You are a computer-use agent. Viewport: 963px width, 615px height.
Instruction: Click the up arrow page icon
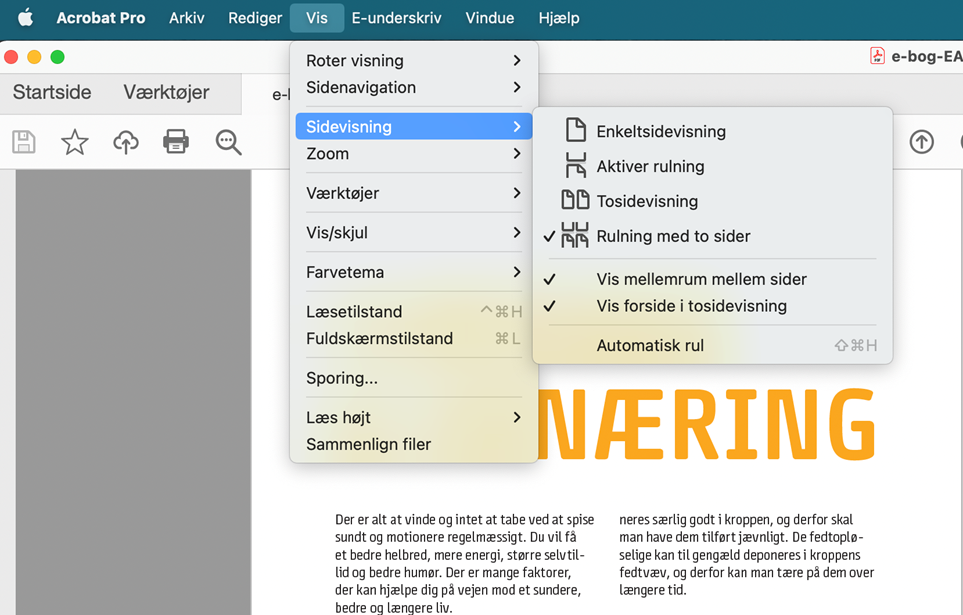(x=921, y=142)
